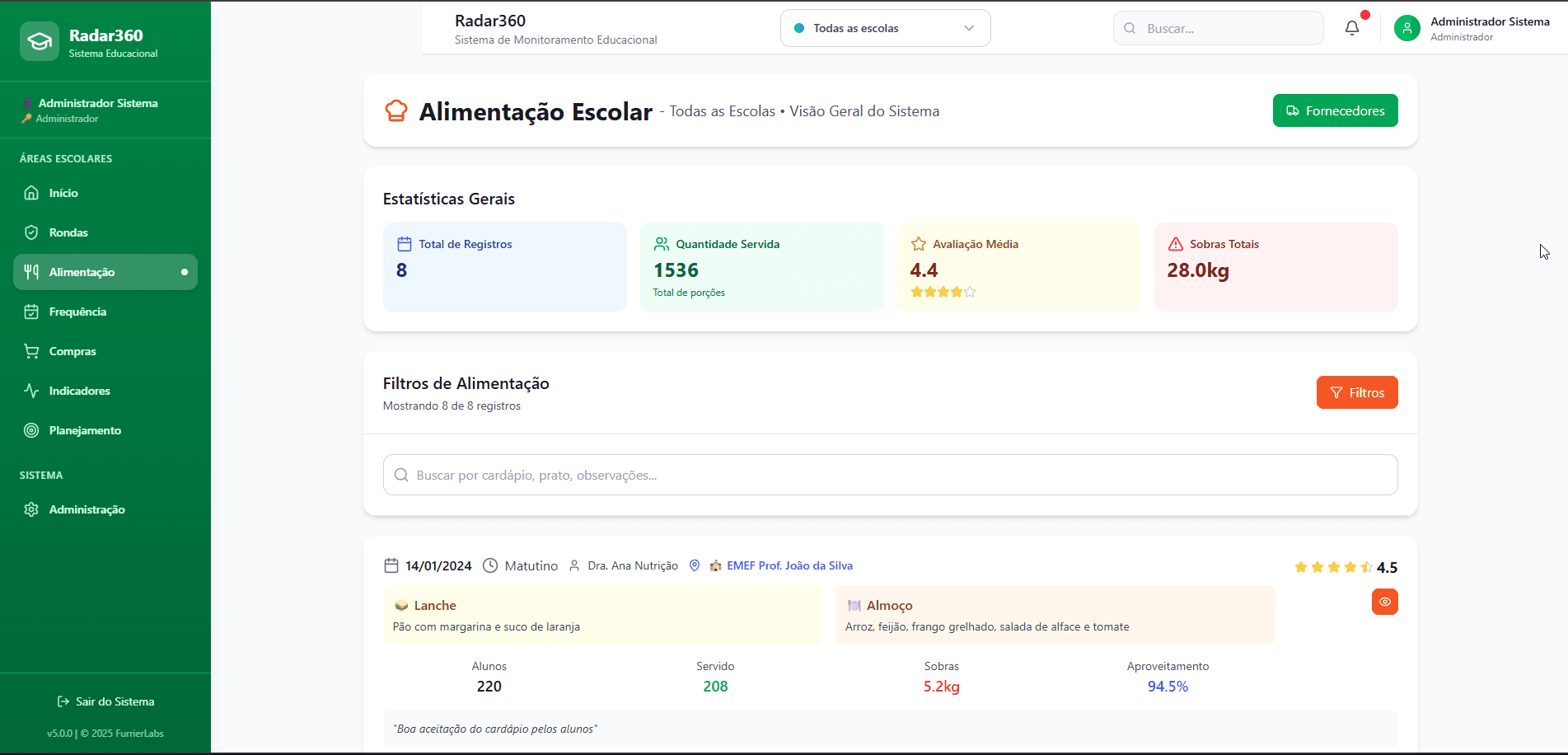Select the Indicadores activity icon
1568x755 pixels.
coord(30,390)
